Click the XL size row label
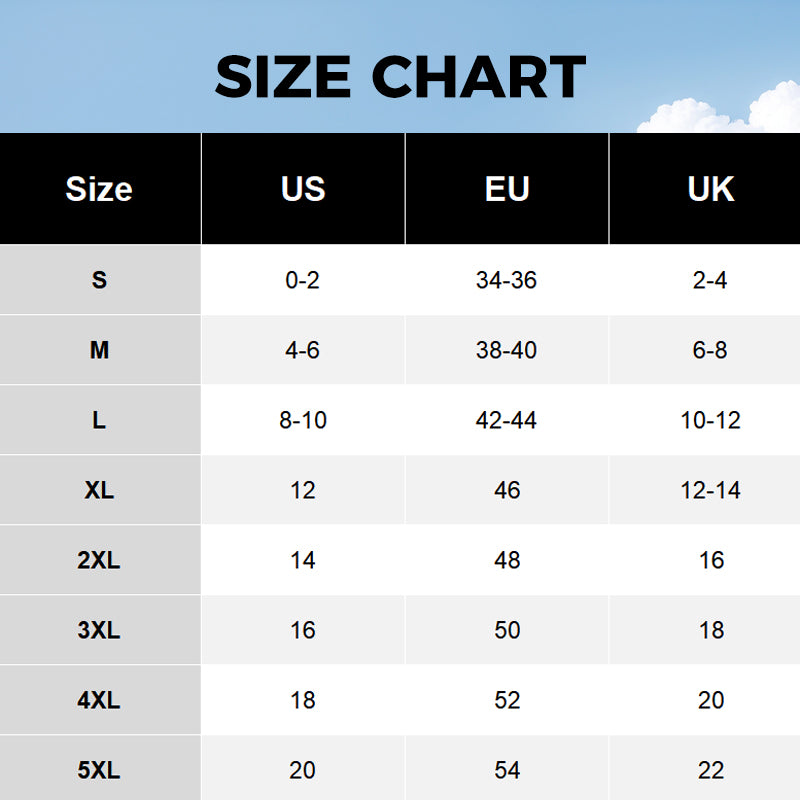800x800 pixels. [x=99, y=490]
